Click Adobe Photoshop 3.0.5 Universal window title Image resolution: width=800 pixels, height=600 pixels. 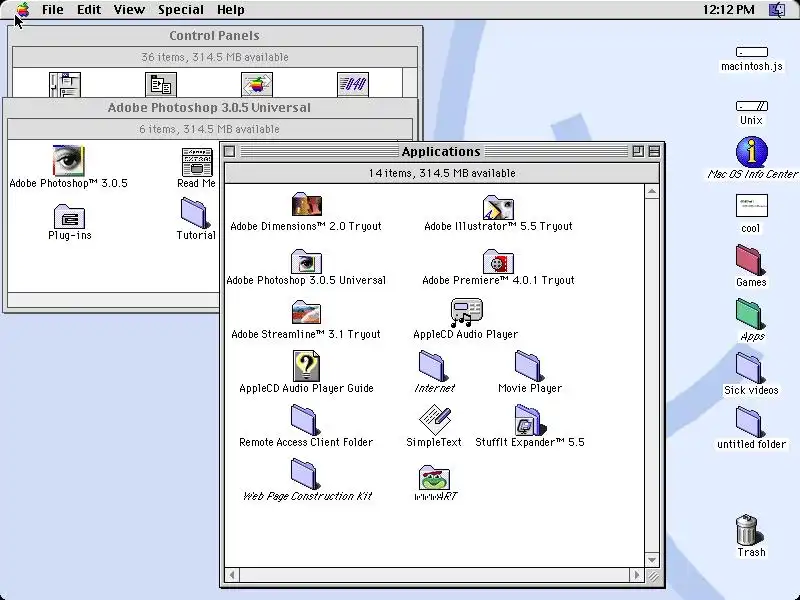pyautogui.click(x=209, y=108)
